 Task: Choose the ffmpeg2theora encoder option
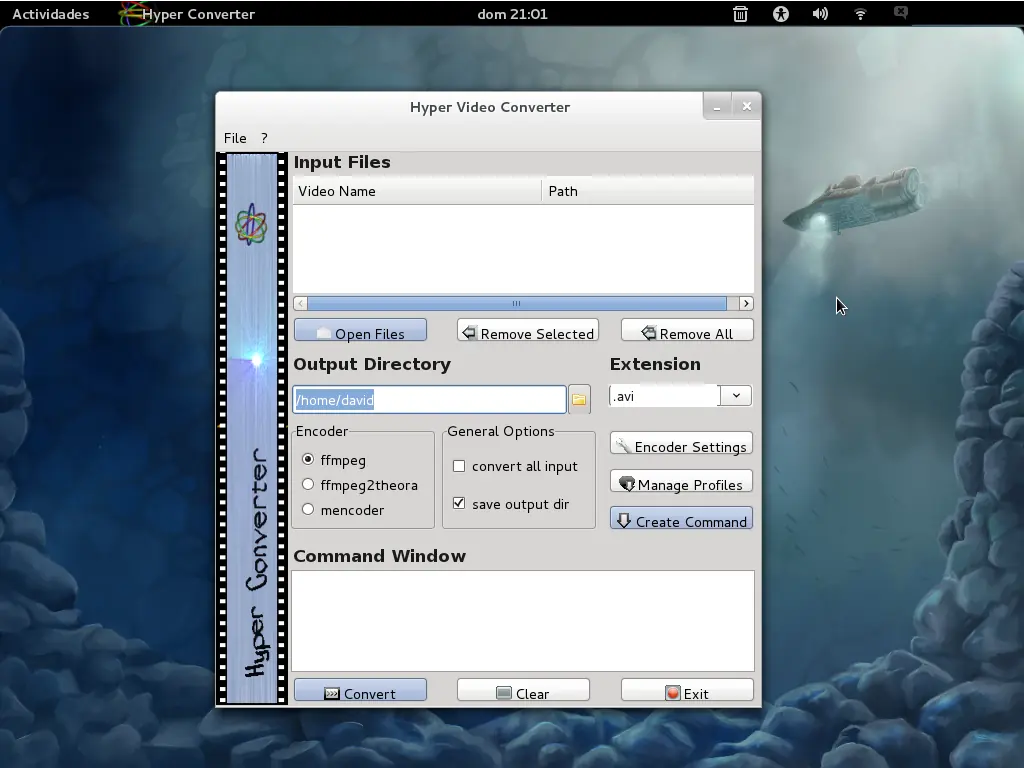point(308,485)
